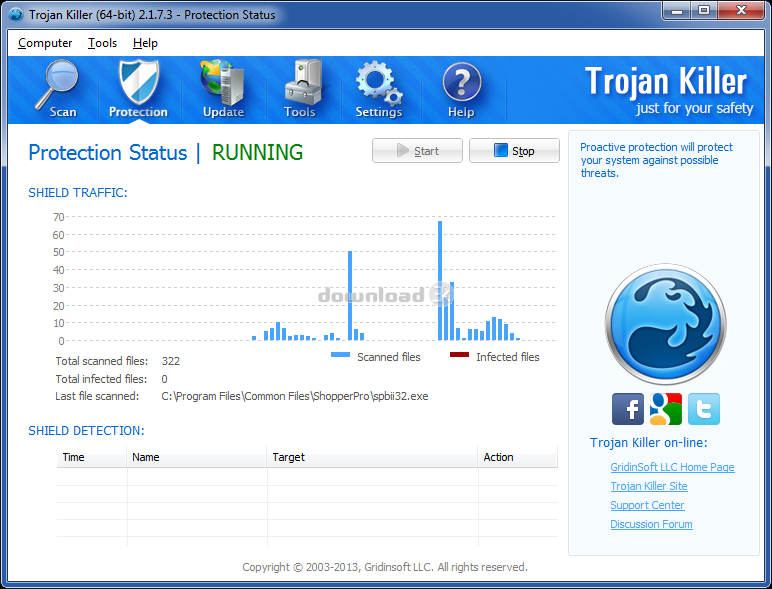Open the Support Center link
Image resolution: width=772 pixels, height=589 pixels.
click(x=647, y=505)
